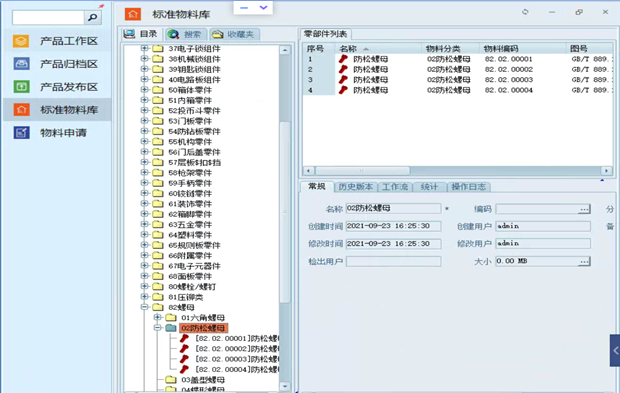Click the parts list horizontal scroll left arrow

[309, 171]
